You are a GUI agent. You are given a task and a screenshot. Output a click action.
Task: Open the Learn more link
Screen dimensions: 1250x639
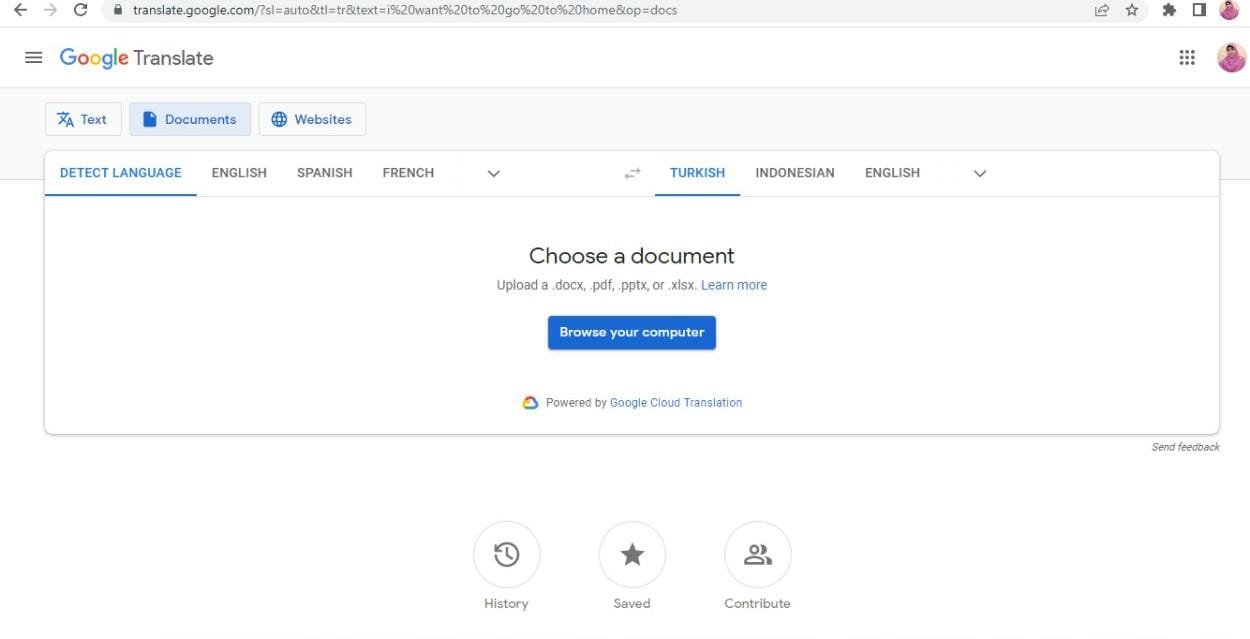coord(734,285)
